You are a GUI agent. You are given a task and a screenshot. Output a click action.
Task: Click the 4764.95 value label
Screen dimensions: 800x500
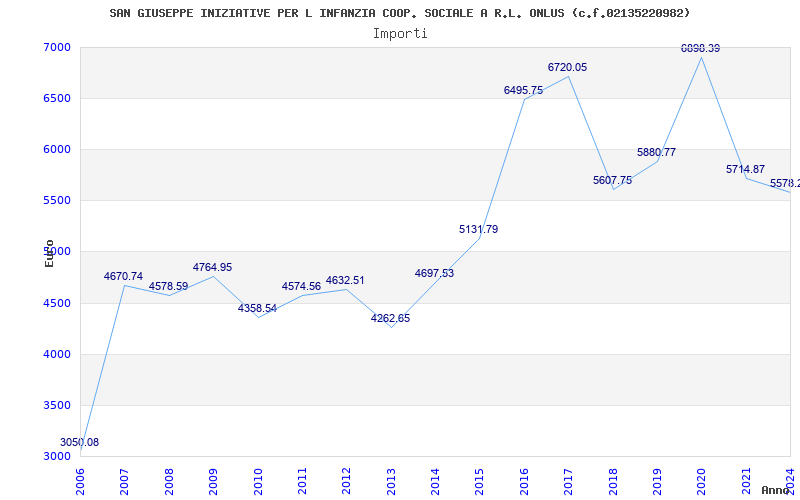[212, 267]
